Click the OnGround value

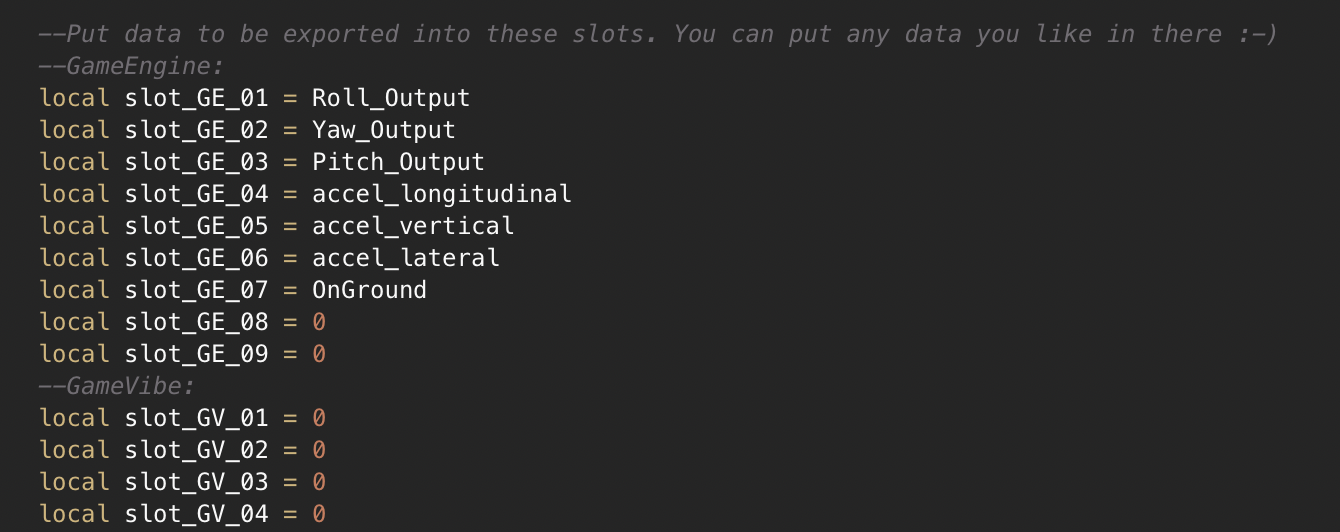pyautogui.click(x=369, y=290)
